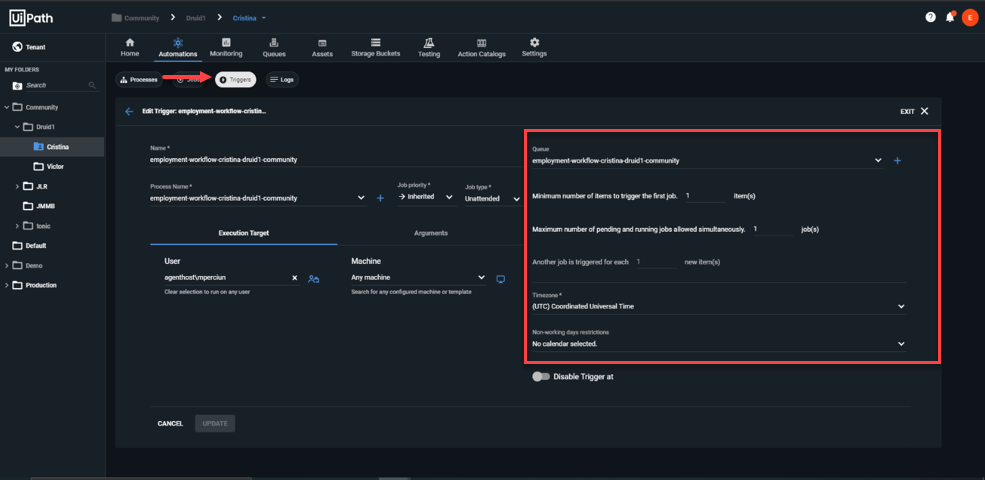Open the Queues tab
The width and height of the screenshot is (985, 480).
[x=274, y=48]
